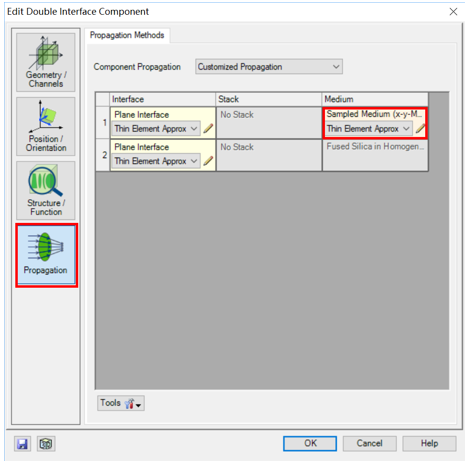The image size is (465, 463).
Task: Edit the first Plane Interface propagation settings with the pencil icon
Action: click(208, 128)
